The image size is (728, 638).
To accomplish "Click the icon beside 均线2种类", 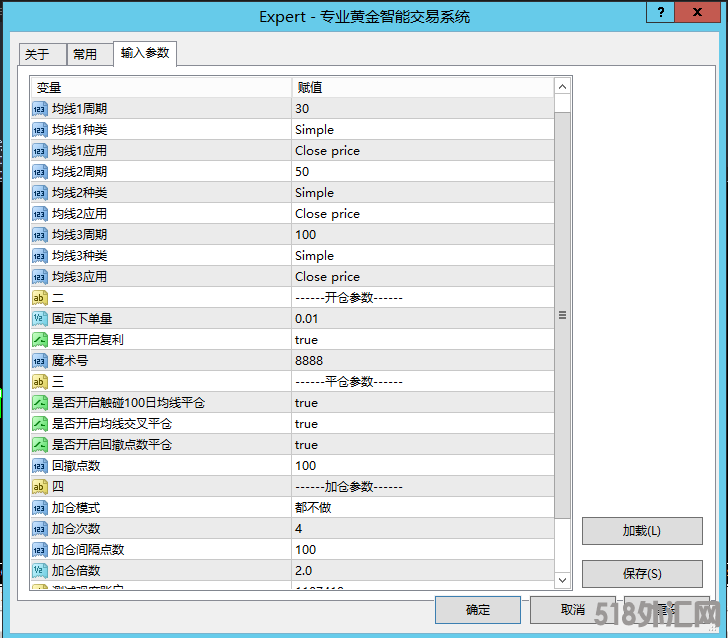I will coord(40,193).
